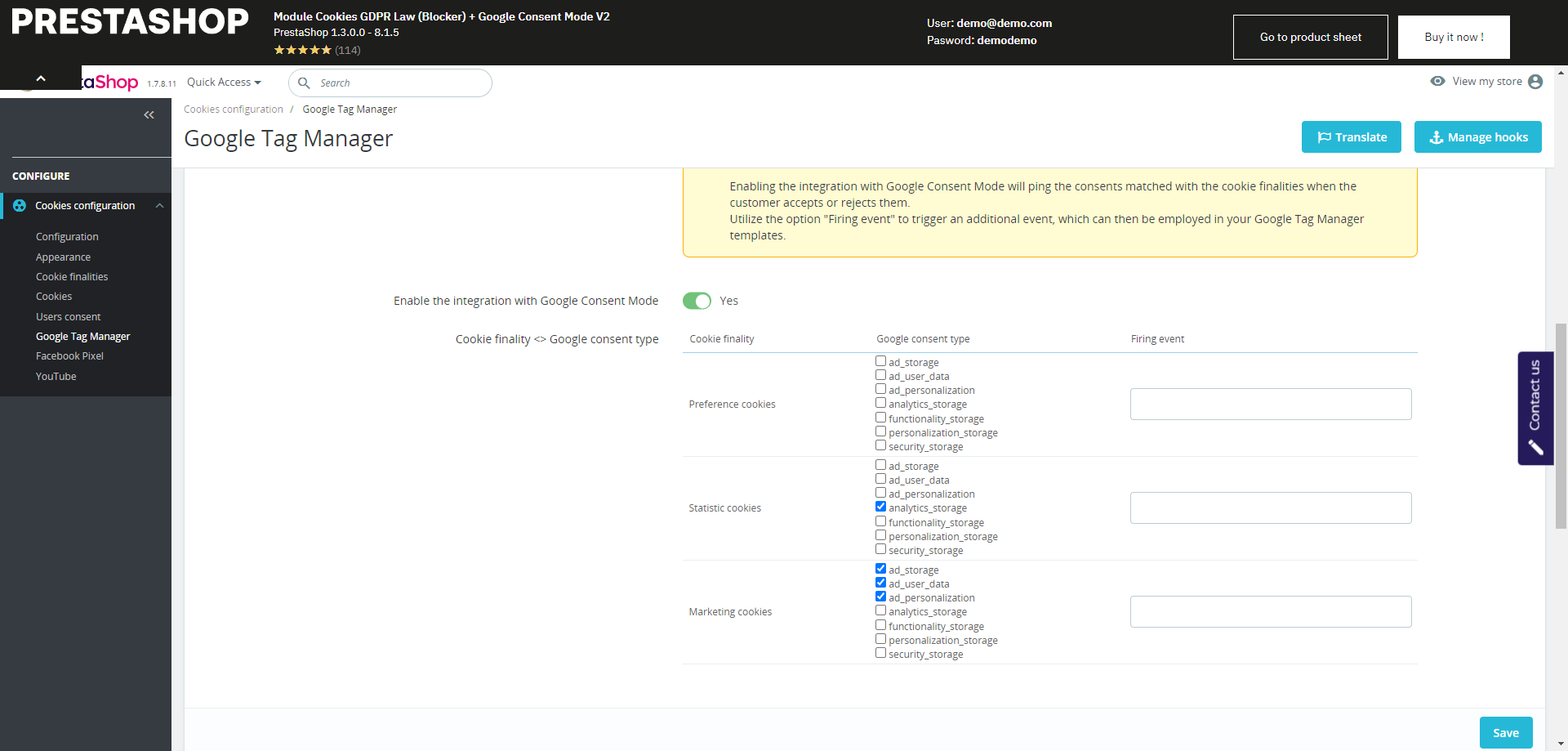Viewport: 1568px width, 751px height.
Task: Open Cookie finalities in sidebar
Action: click(72, 277)
